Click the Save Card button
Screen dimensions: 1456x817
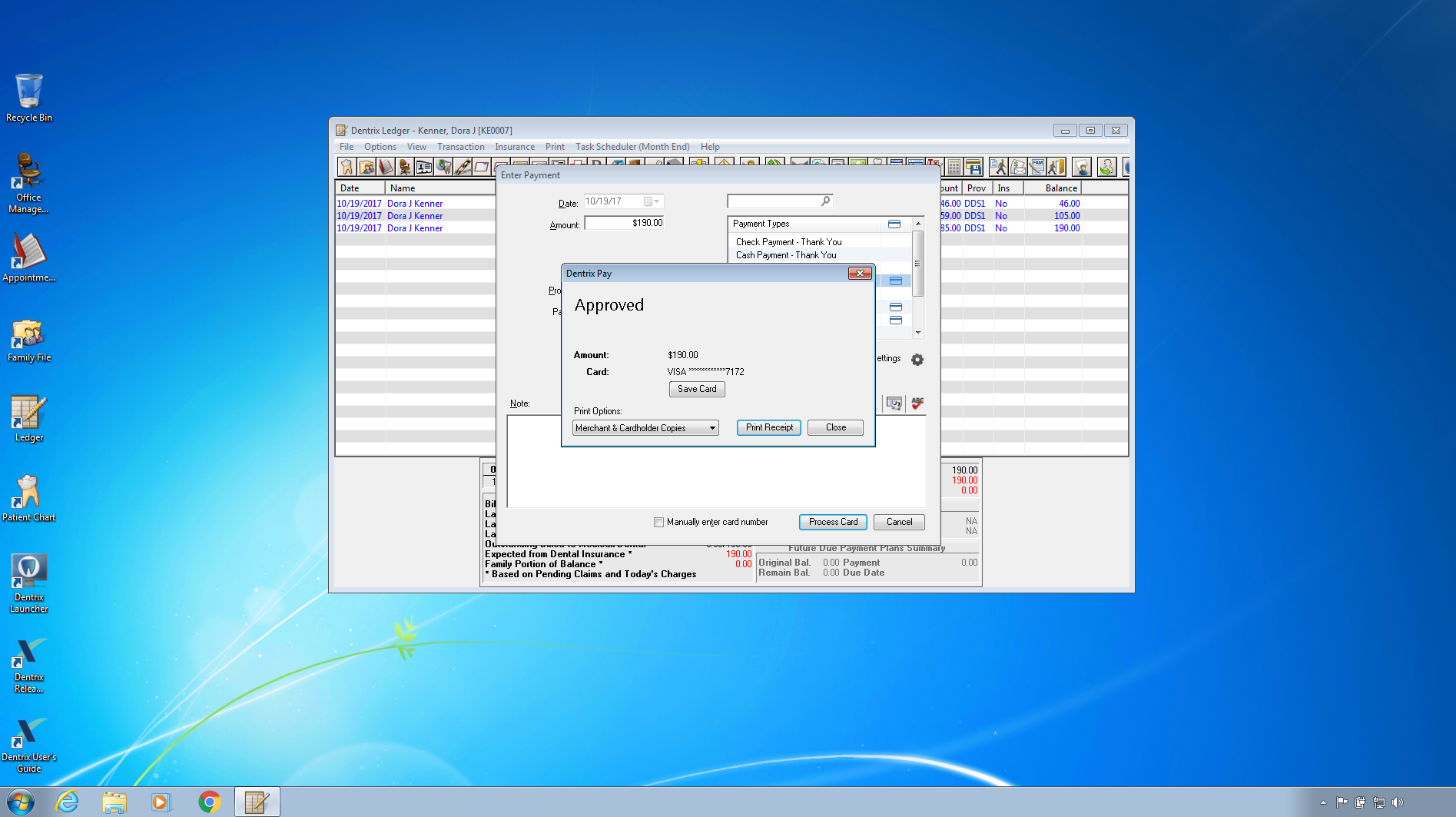click(x=697, y=389)
